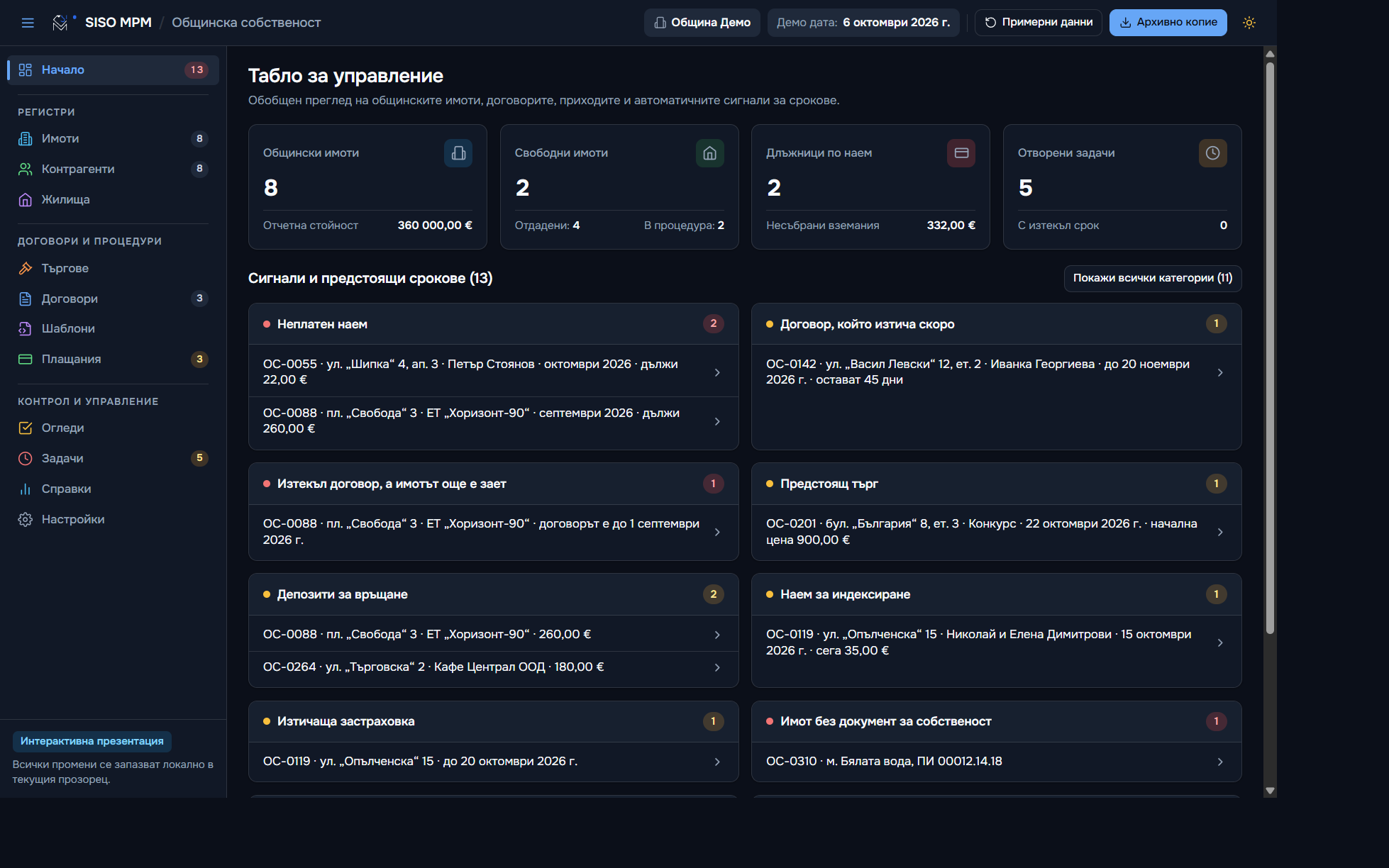1389x868 pixels.
Task: Click the Шаблони template icon
Action: coord(26,329)
